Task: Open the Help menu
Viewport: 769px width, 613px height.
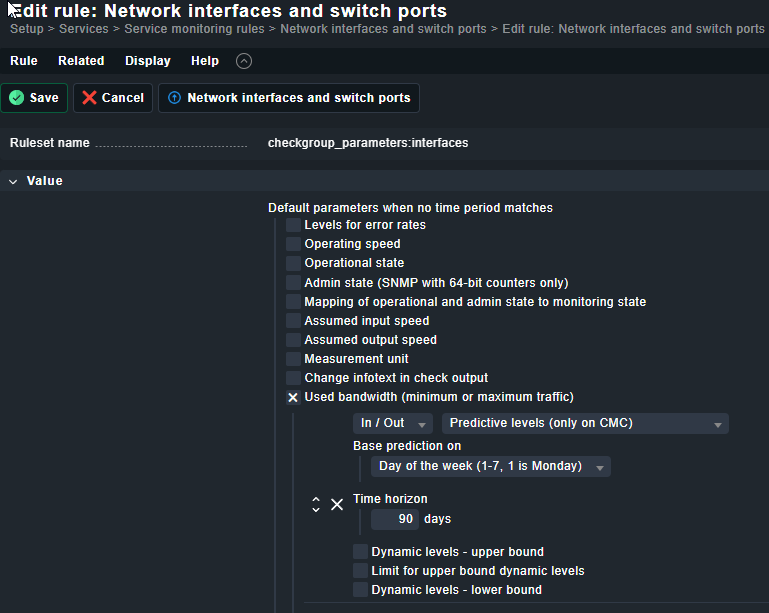Action: pos(205,61)
